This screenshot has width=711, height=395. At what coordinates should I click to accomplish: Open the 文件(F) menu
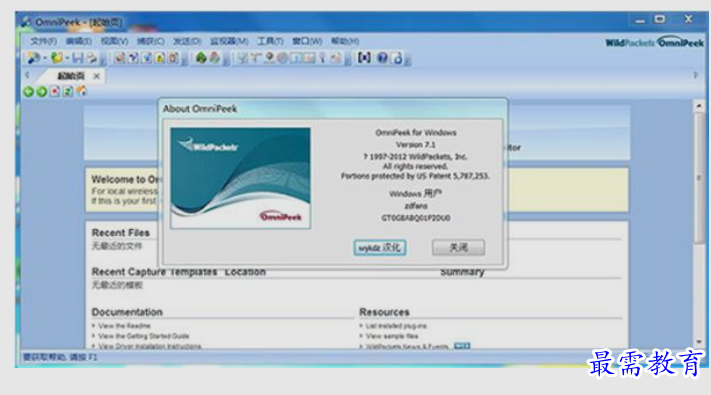(x=44, y=41)
